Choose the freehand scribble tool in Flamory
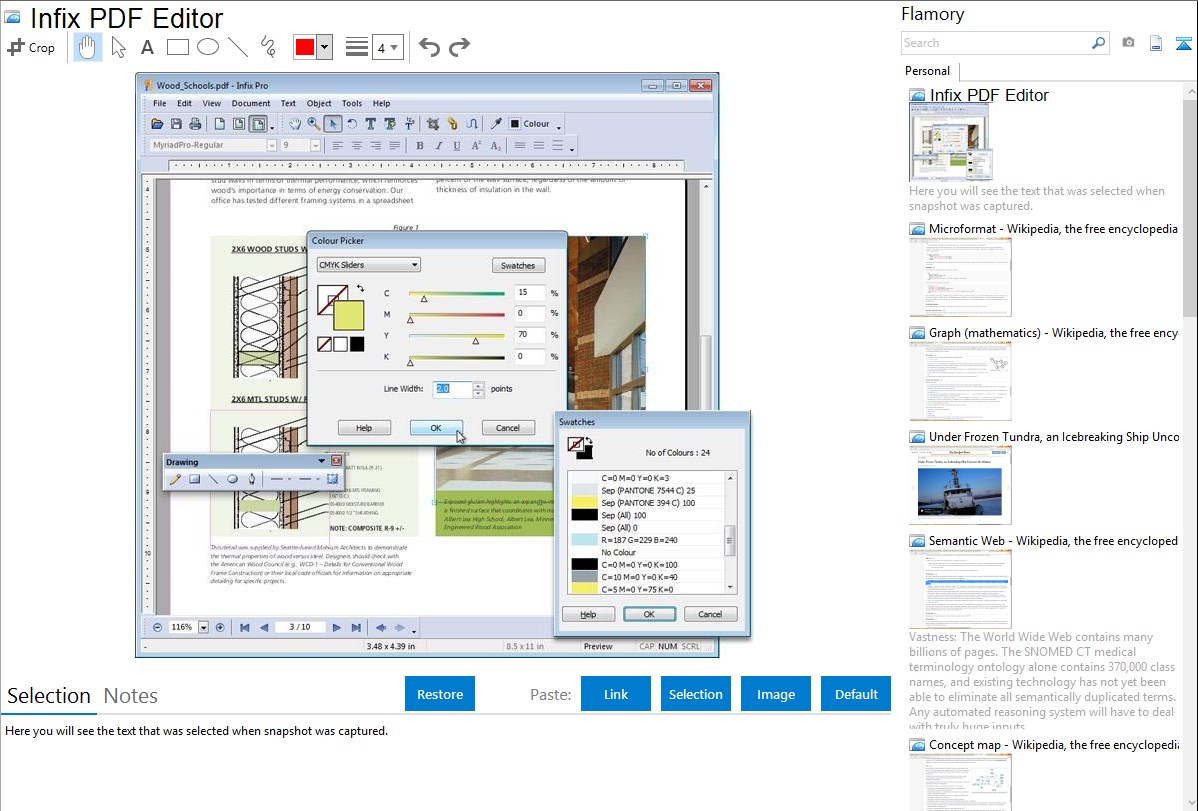This screenshot has height=811, width=1198. [x=268, y=47]
